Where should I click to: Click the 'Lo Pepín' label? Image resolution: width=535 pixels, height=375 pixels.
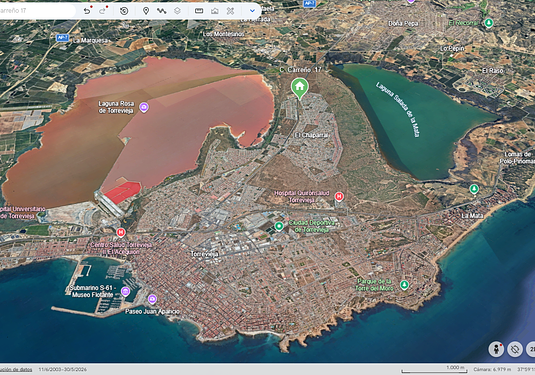(452, 49)
